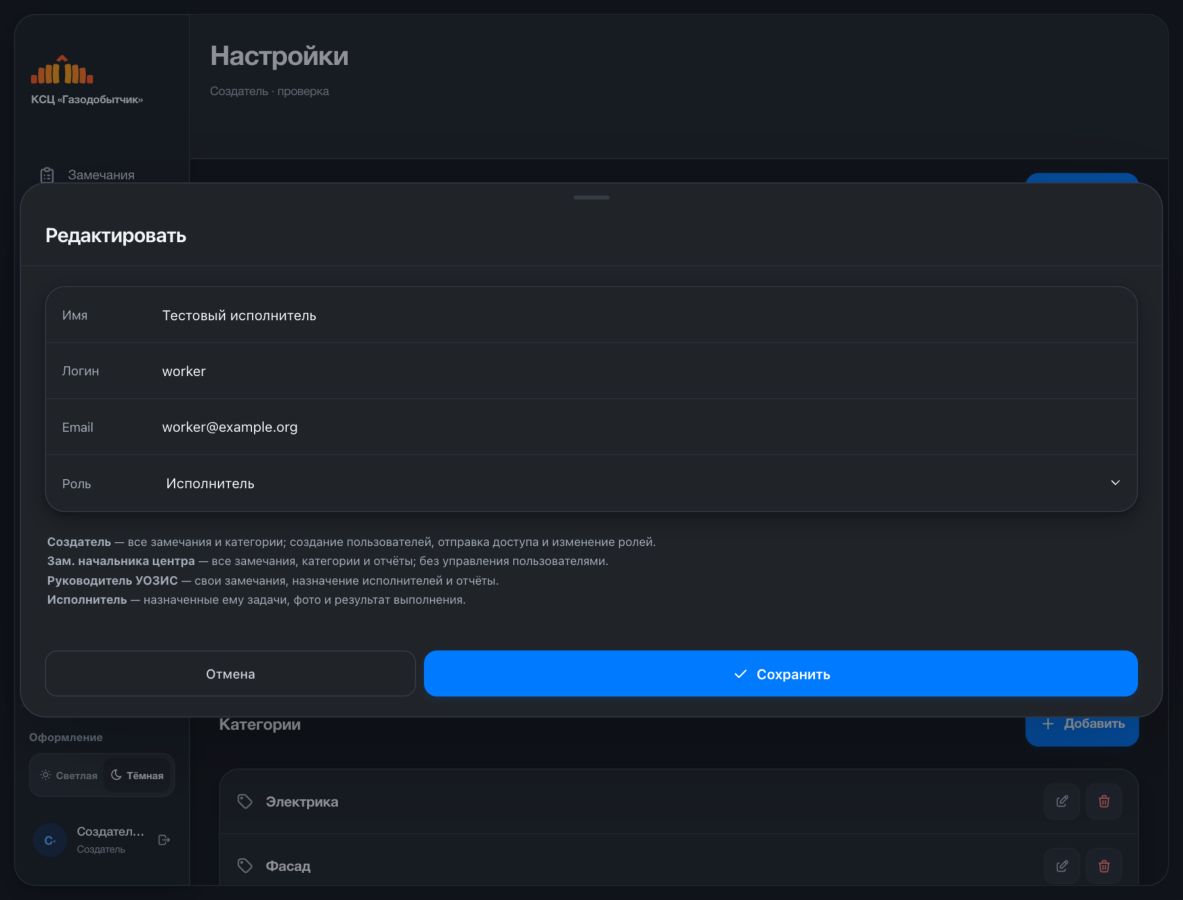
Task: Switch theme to Тёмная
Action: pyautogui.click(x=137, y=776)
